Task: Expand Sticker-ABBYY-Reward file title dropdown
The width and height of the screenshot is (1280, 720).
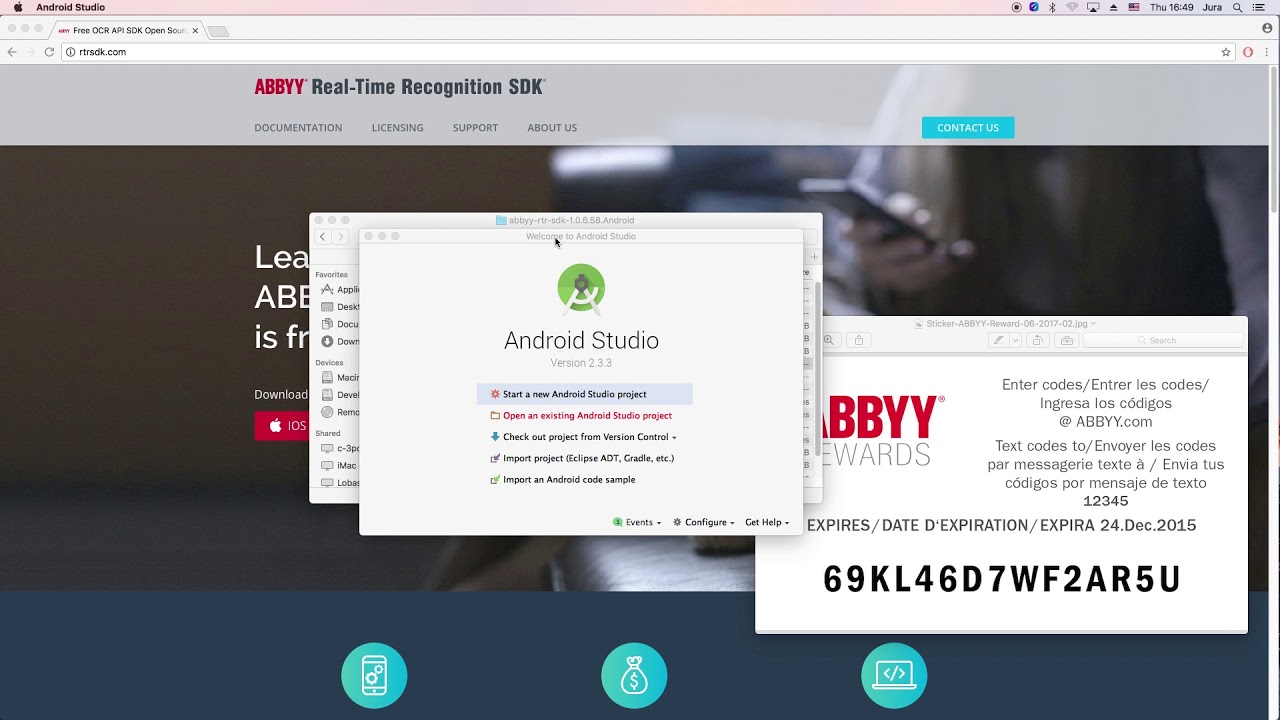Action: pyautogui.click(x=1093, y=324)
